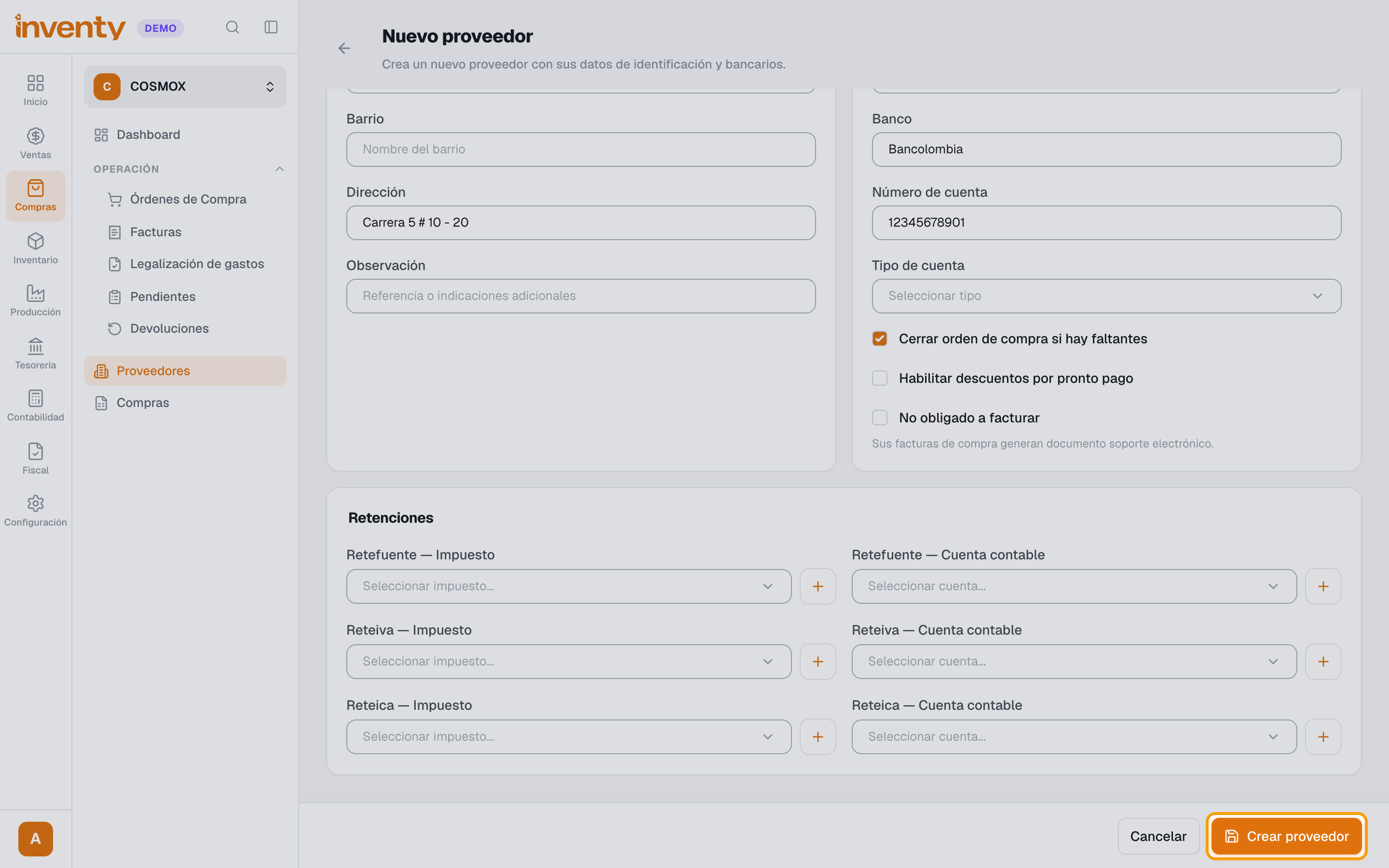The height and width of the screenshot is (868, 1389).
Task: Toggle the sidebar panel icon
Action: (271, 27)
